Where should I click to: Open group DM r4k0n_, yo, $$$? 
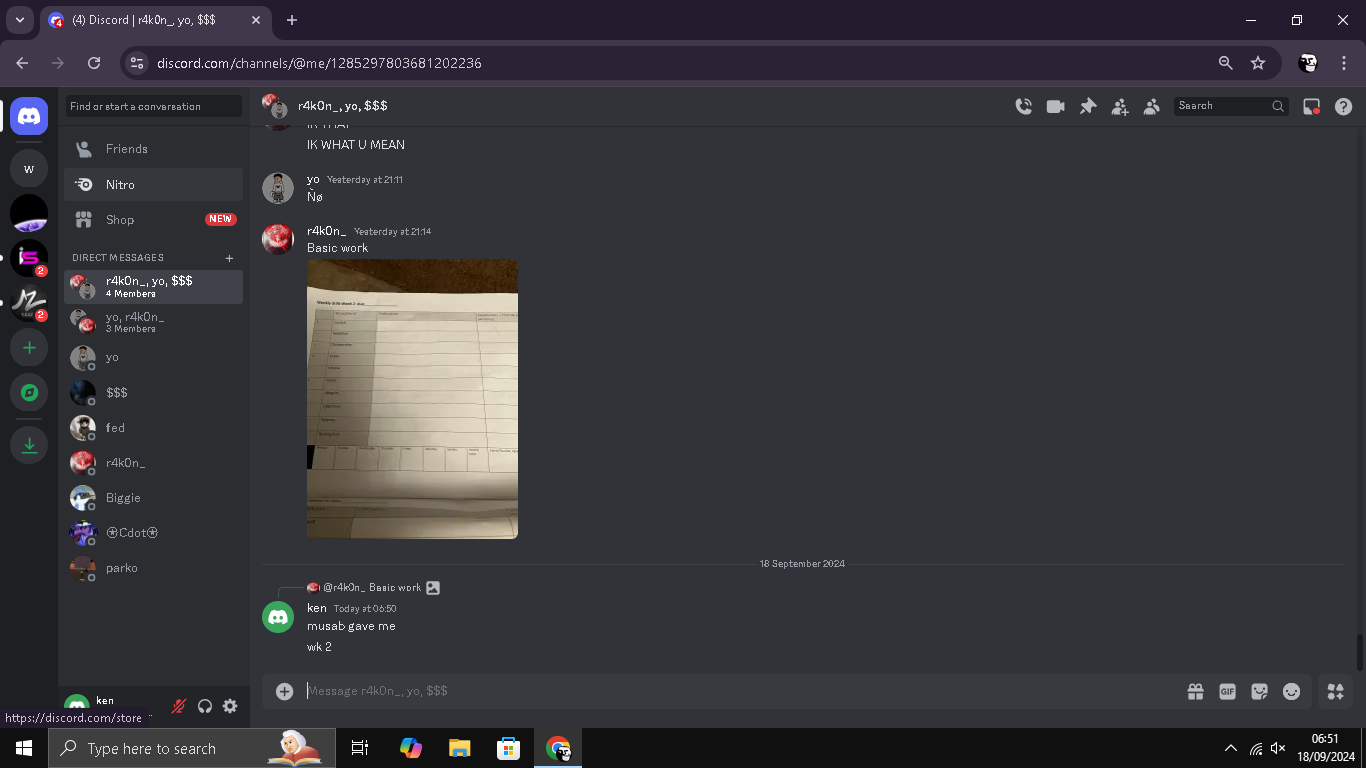[154, 286]
